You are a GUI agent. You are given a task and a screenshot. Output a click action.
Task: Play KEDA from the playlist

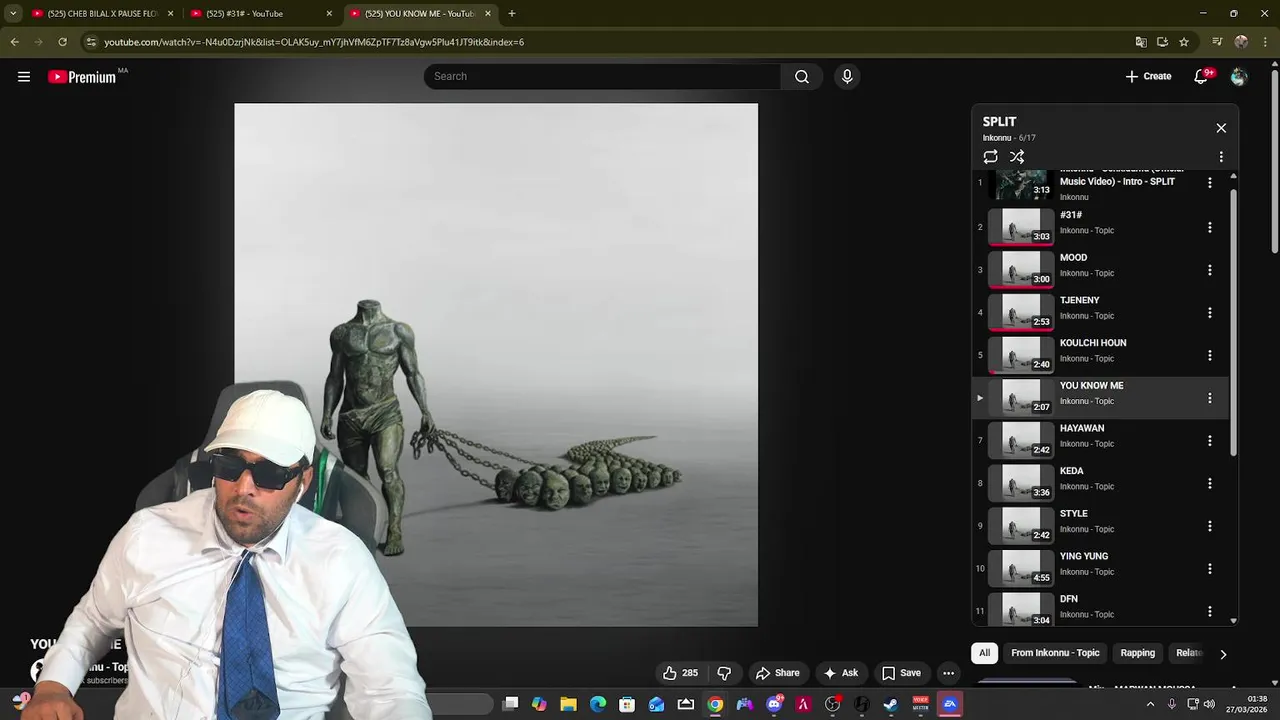pos(1100,483)
